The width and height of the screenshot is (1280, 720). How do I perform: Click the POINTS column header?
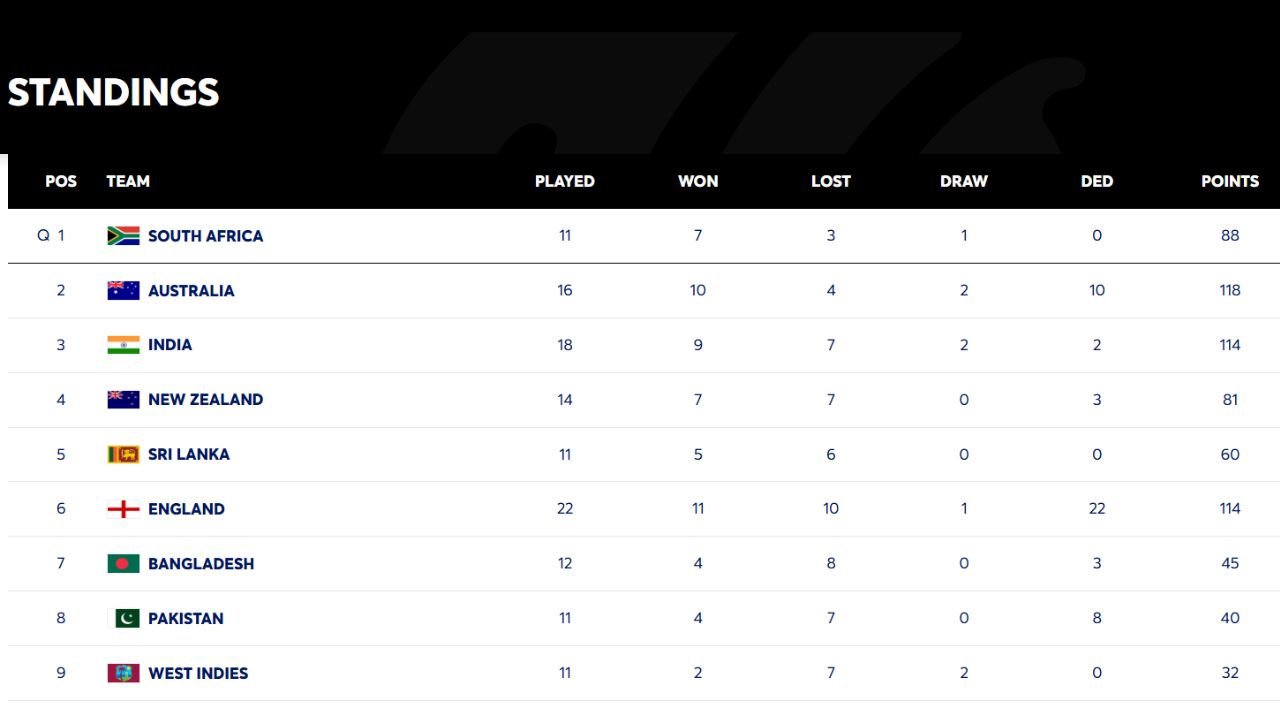click(x=1230, y=181)
